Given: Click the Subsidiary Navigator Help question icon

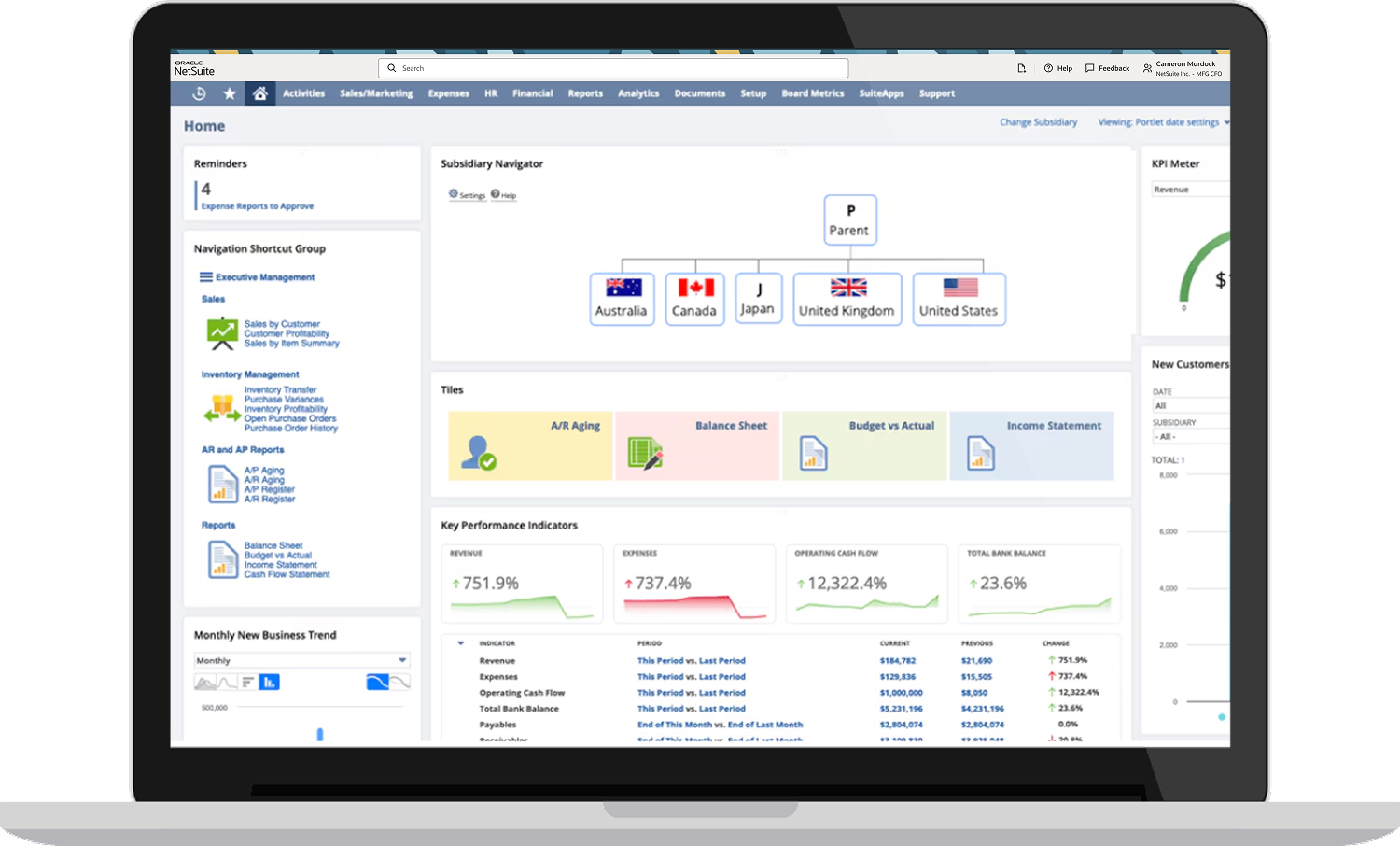Looking at the screenshot, I should pos(496,194).
